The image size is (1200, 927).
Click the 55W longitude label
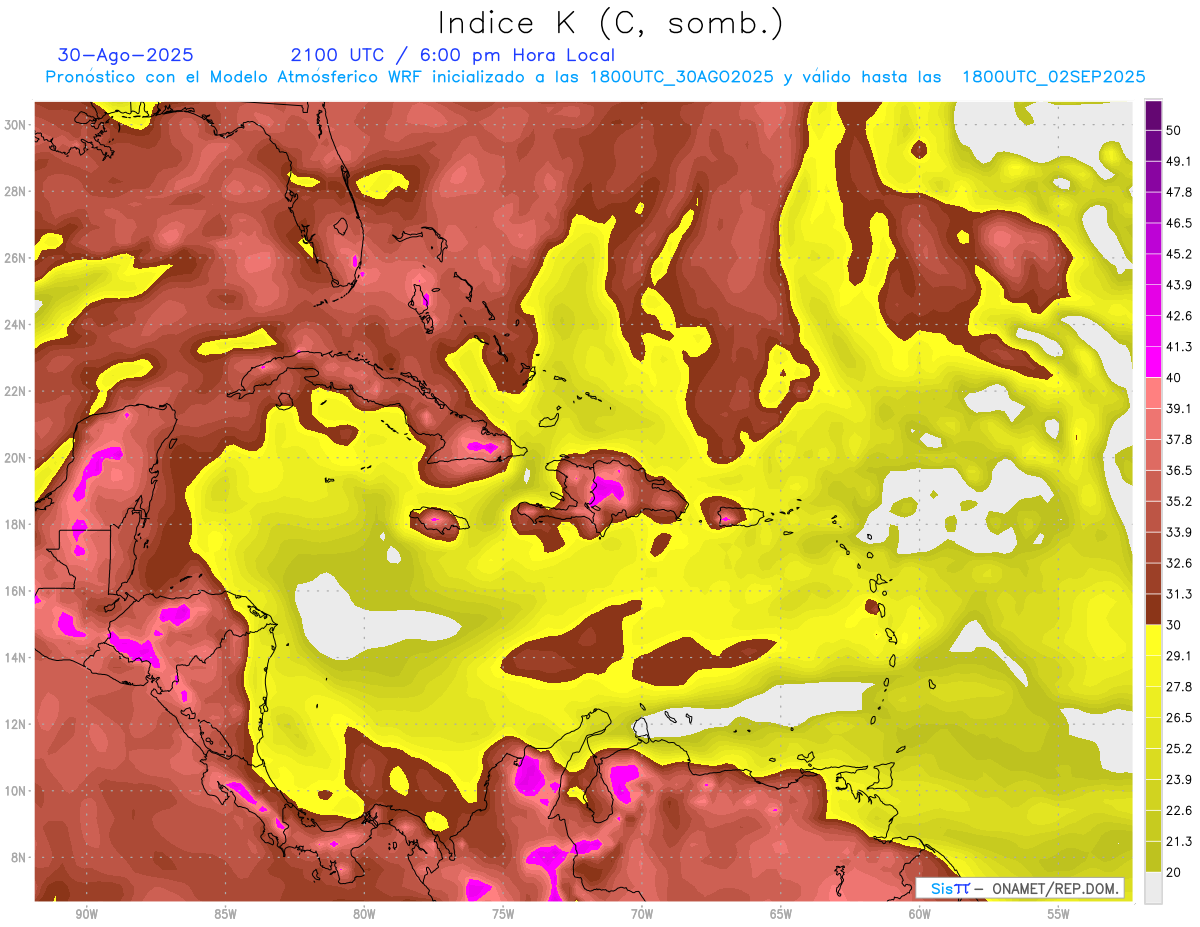pos(1059,914)
